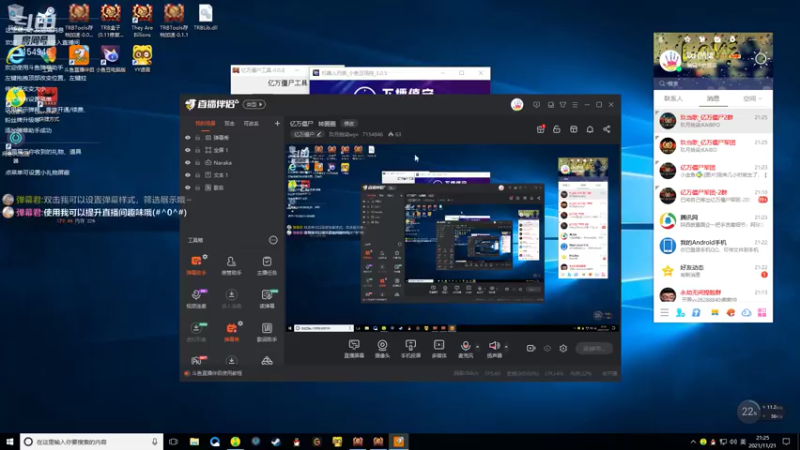The image size is (800, 450).
Task: Open the 主播任务 streamer tasks tool
Action: tap(267, 266)
